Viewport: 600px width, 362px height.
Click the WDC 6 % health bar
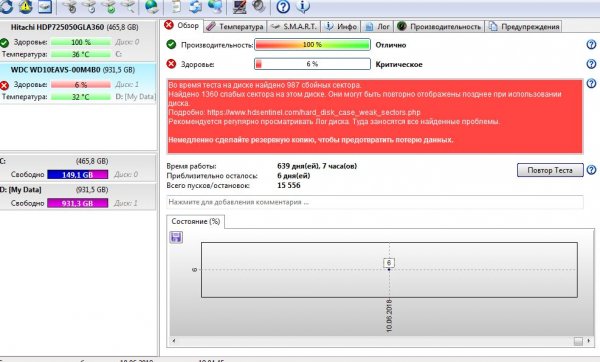click(81, 85)
